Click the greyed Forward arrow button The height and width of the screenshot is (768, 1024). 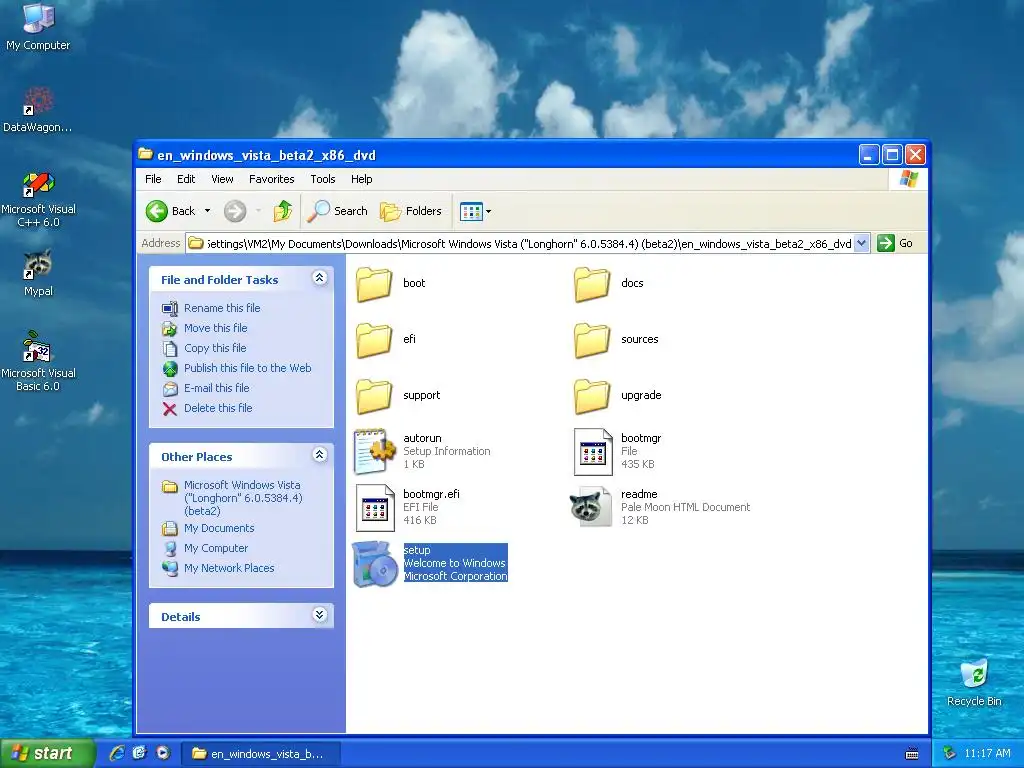[235, 211]
